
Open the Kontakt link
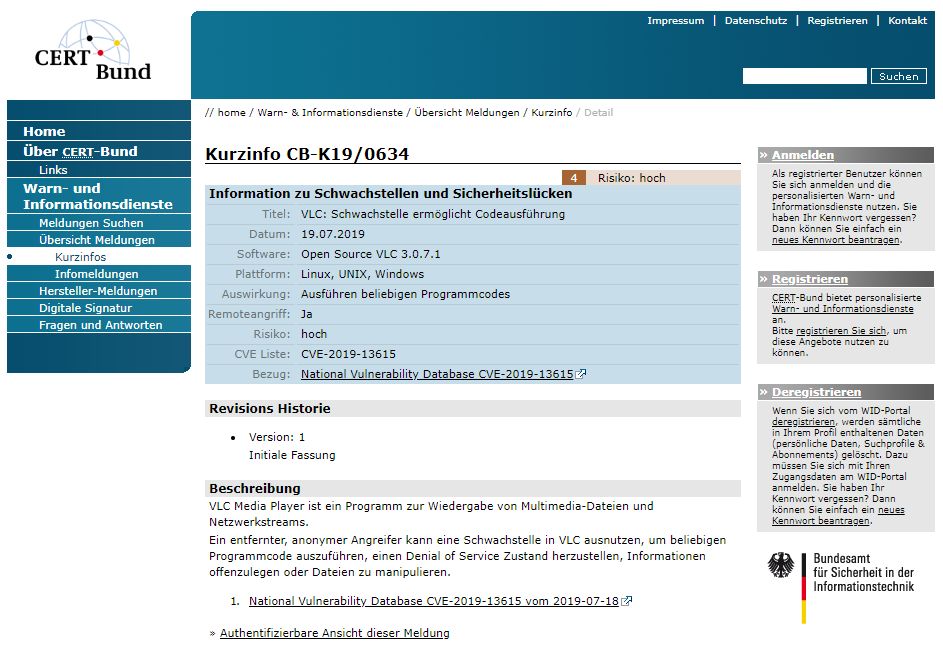(907, 20)
